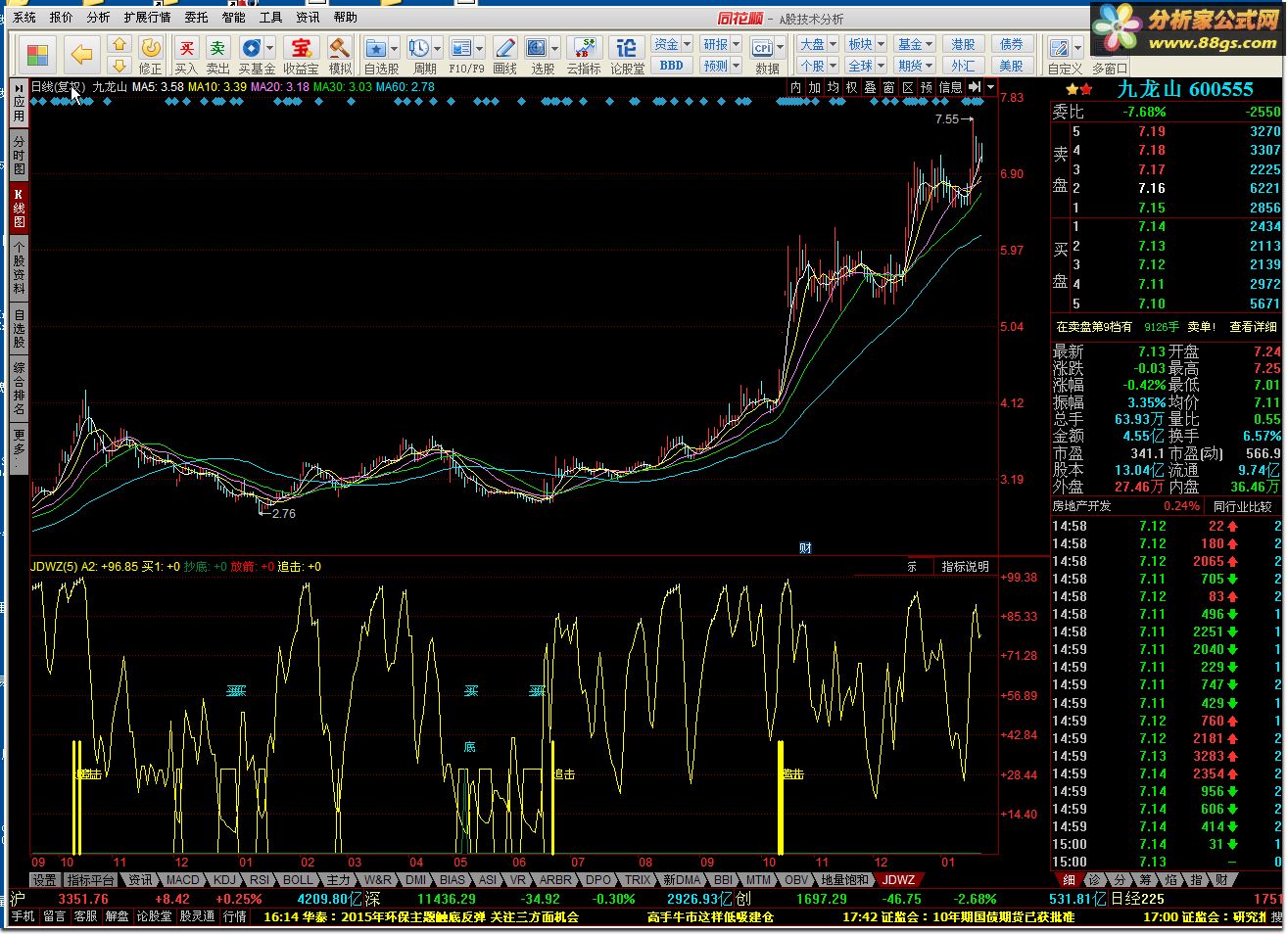Click the two-star rating icon beside 九龙山
Viewport: 1288px width, 935px height.
(1078, 89)
